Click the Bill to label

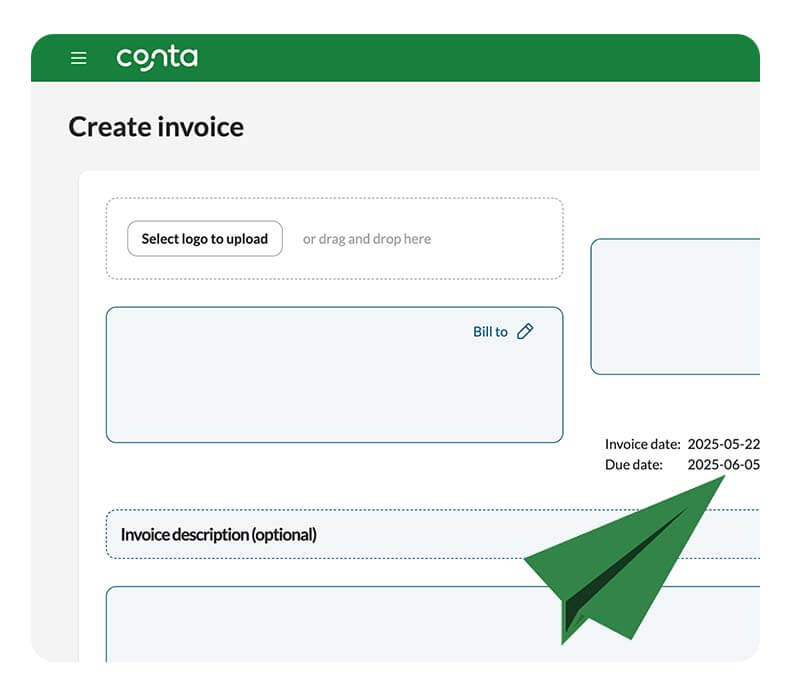tap(489, 332)
